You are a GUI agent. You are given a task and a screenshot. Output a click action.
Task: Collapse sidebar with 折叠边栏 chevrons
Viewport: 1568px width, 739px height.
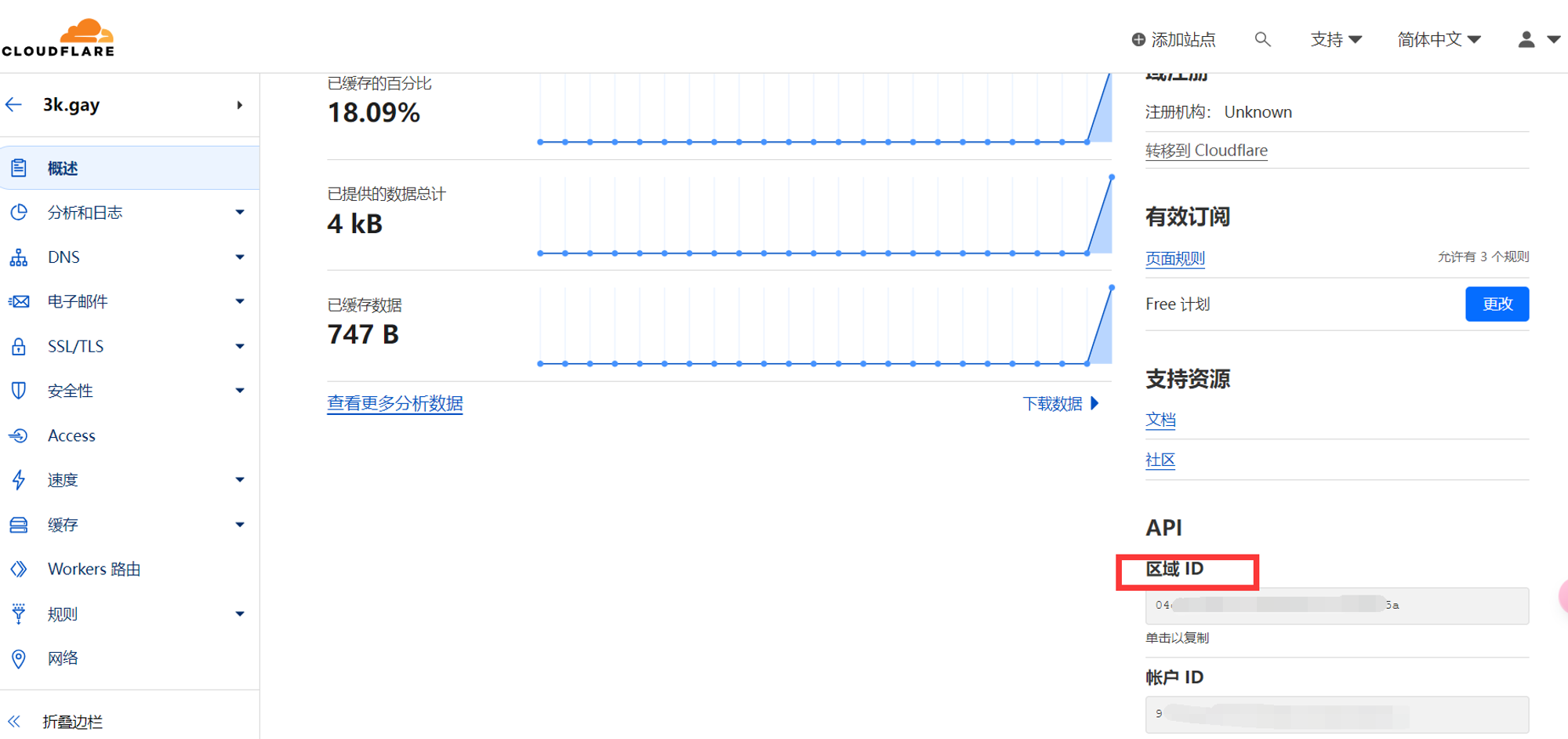tap(14, 721)
